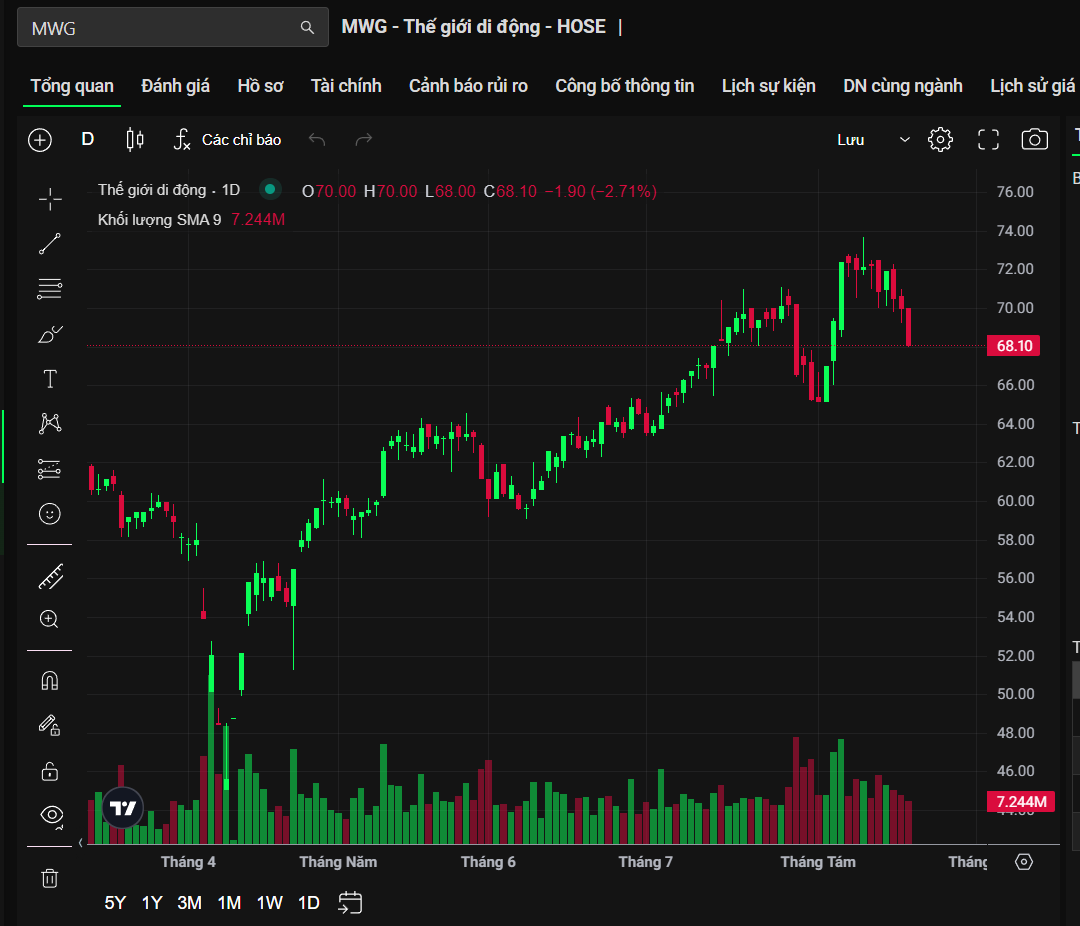Toggle lock all drawing tools
Viewport: 1080px width, 926px height.
pos(50,771)
